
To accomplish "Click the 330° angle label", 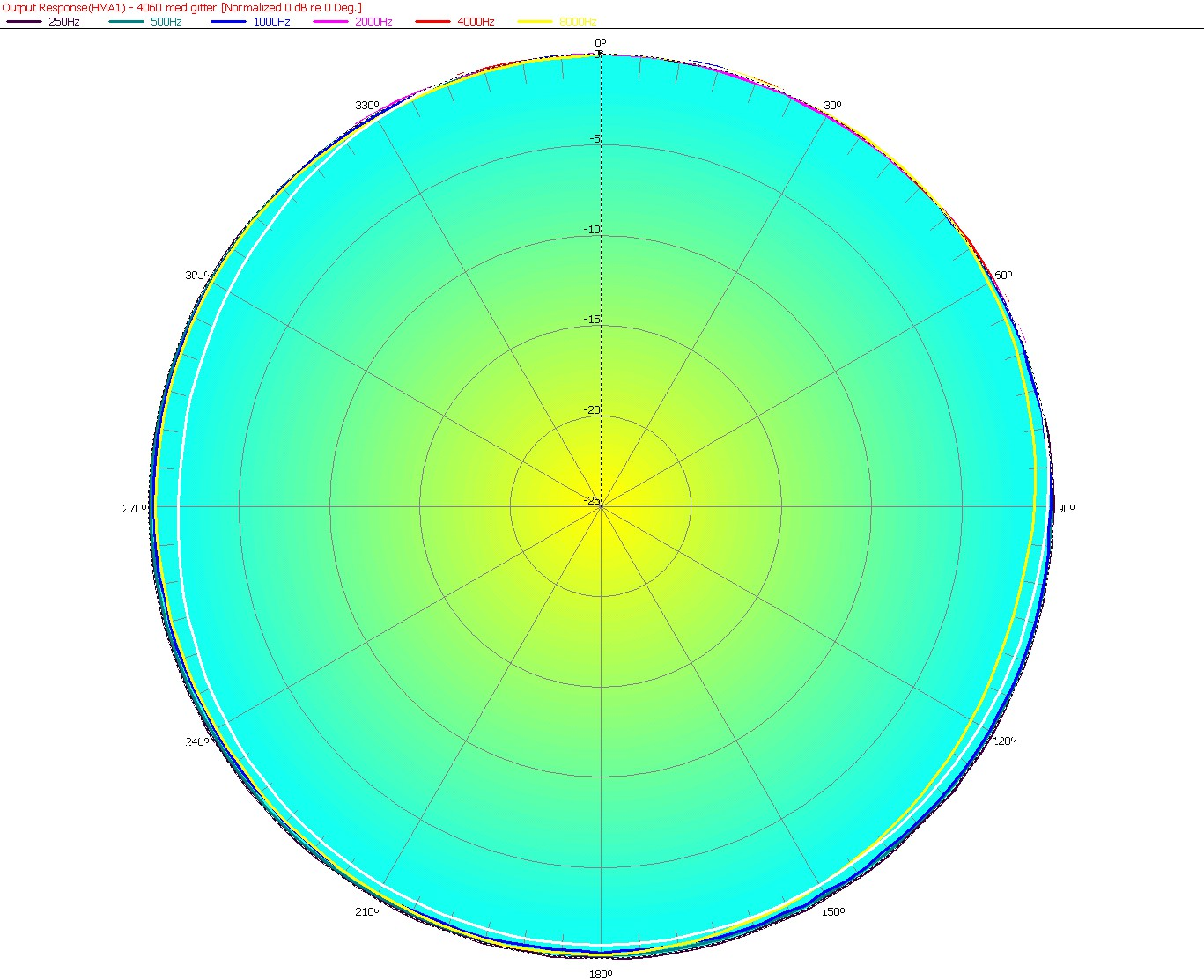I will pyautogui.click(x=367, y=106).
